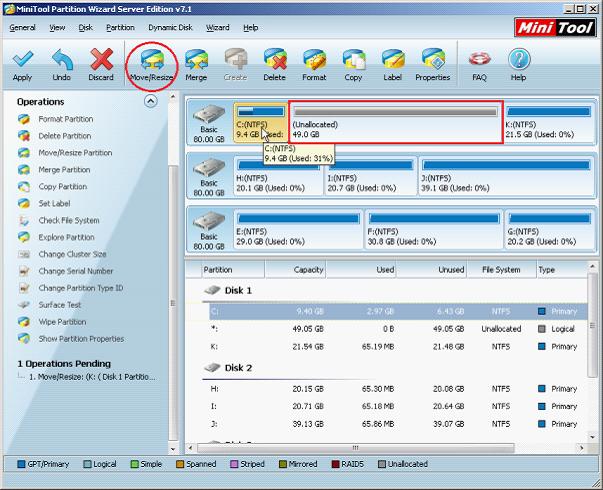Sort by the Capacity column header
603x490 pixels.
[x=295, y=270]
